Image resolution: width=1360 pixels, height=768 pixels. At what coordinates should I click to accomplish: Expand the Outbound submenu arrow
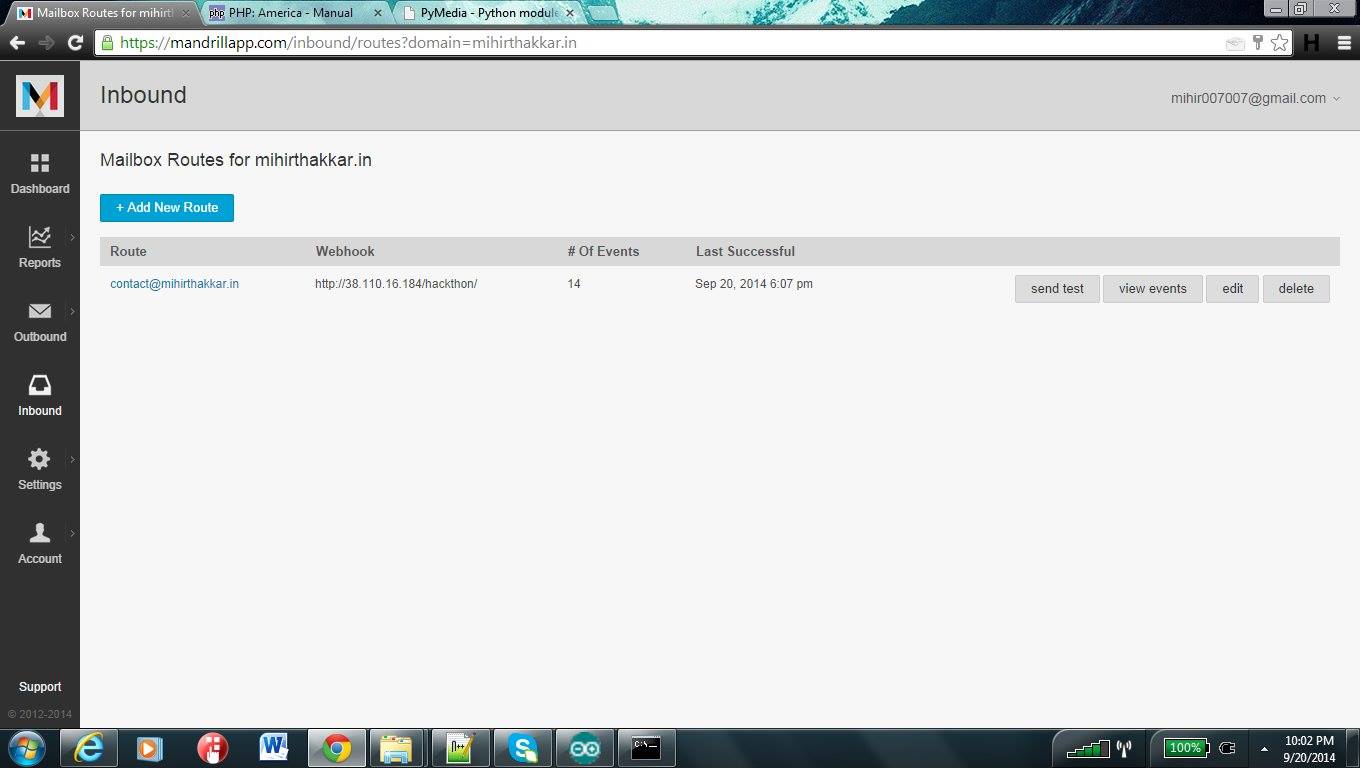[72, 311]
